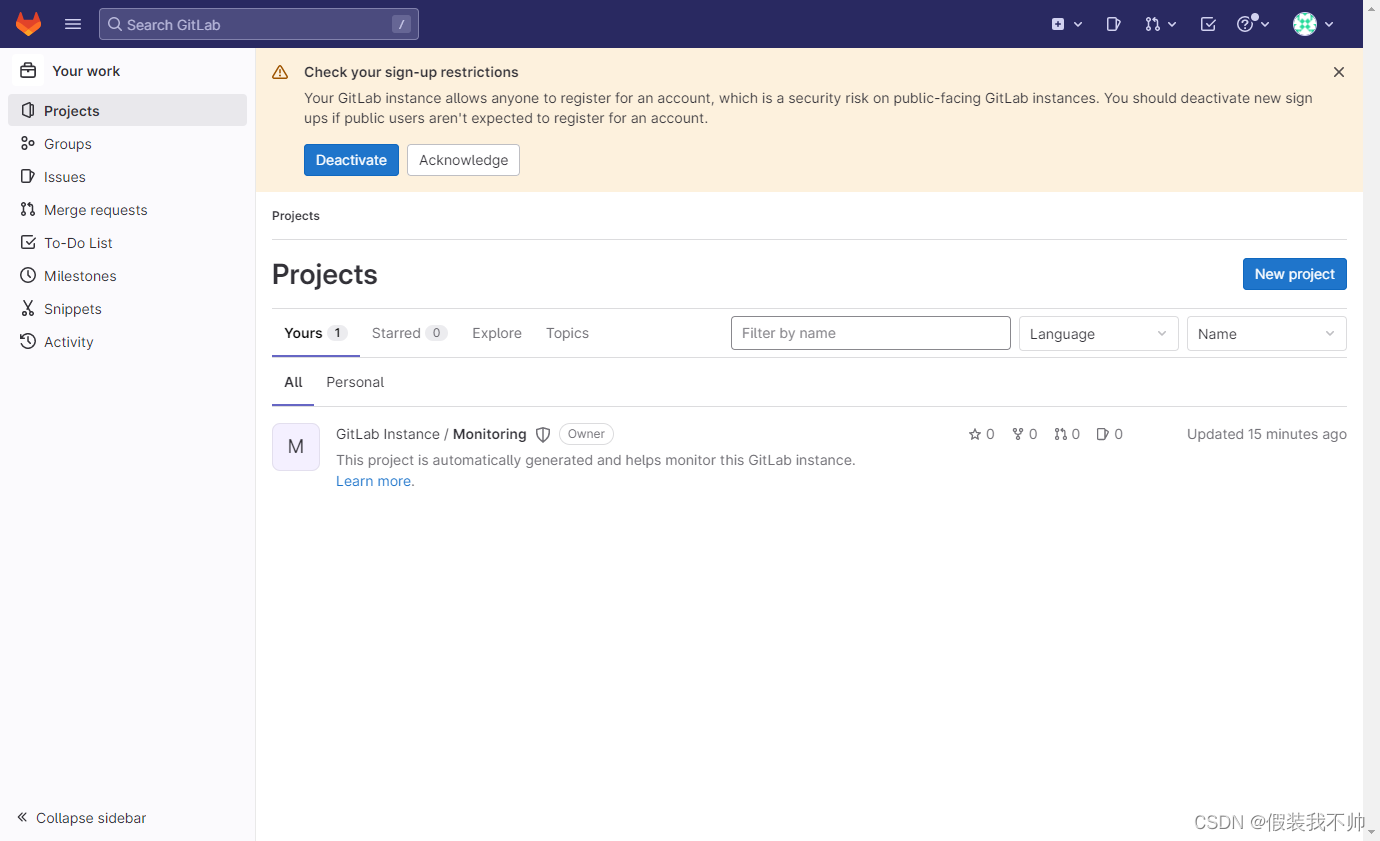Click the Learn more link
1380x841 pixels.
point(374,481)
